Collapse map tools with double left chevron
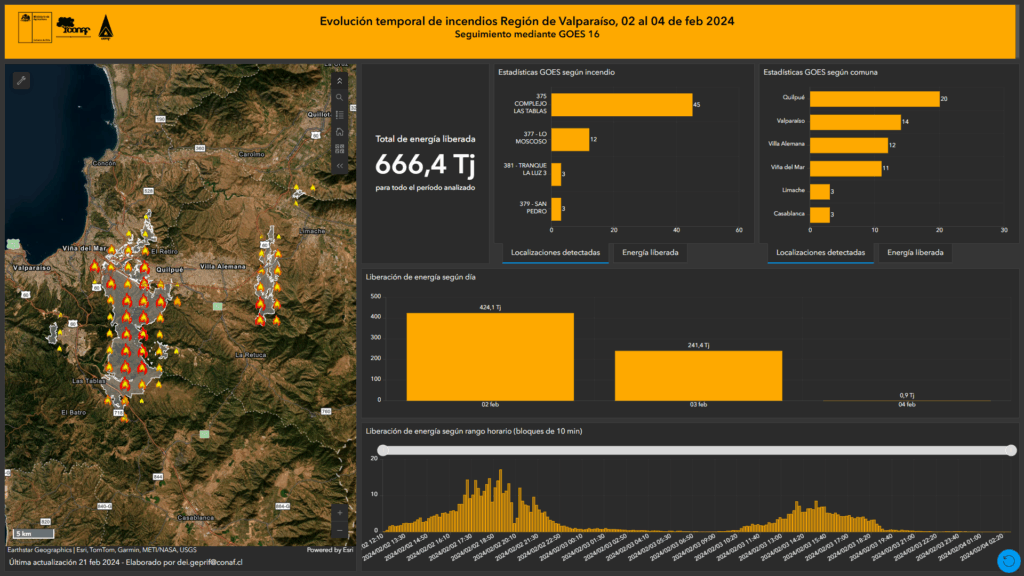 click(340, 166)
